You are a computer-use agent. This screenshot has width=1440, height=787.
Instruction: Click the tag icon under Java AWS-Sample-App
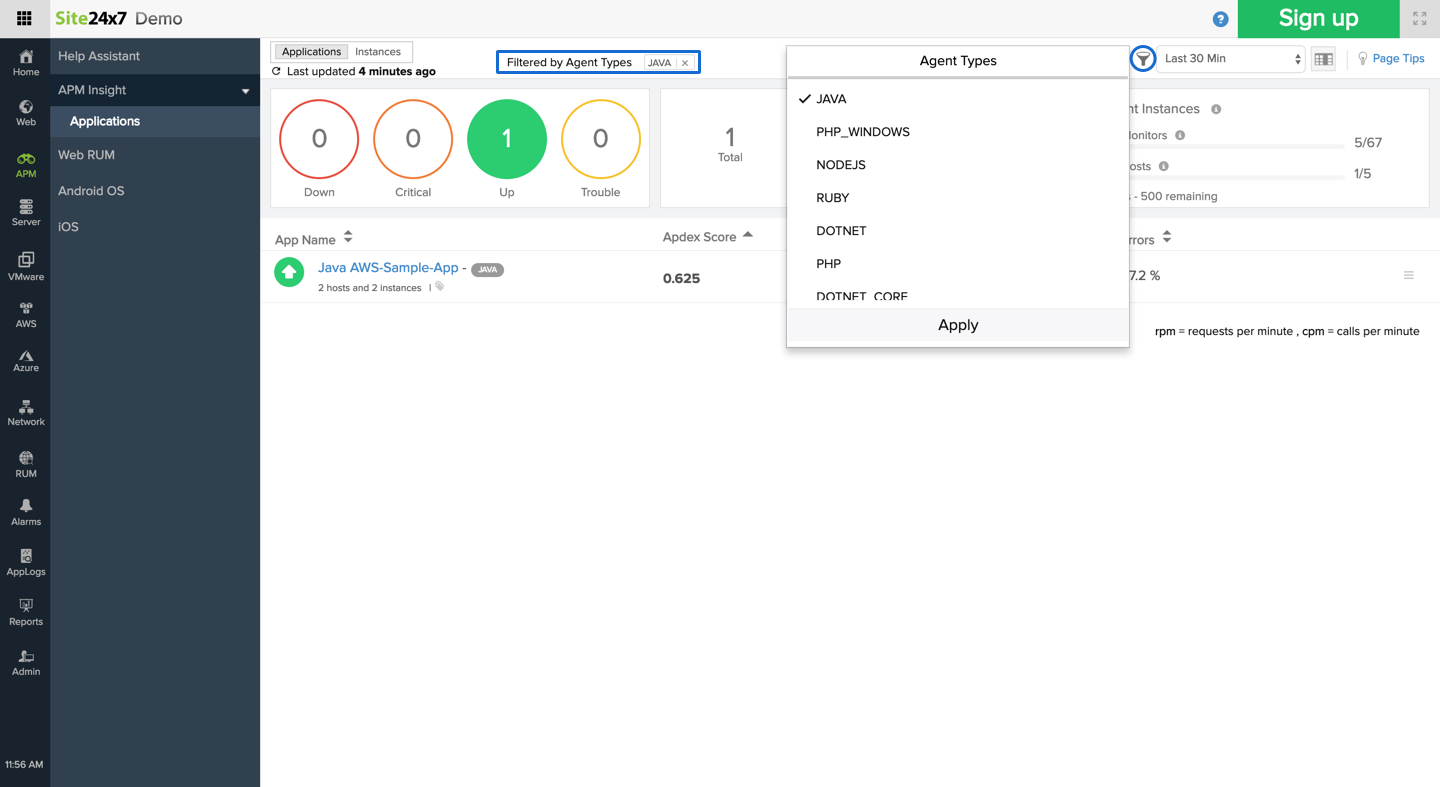point(439,287)
